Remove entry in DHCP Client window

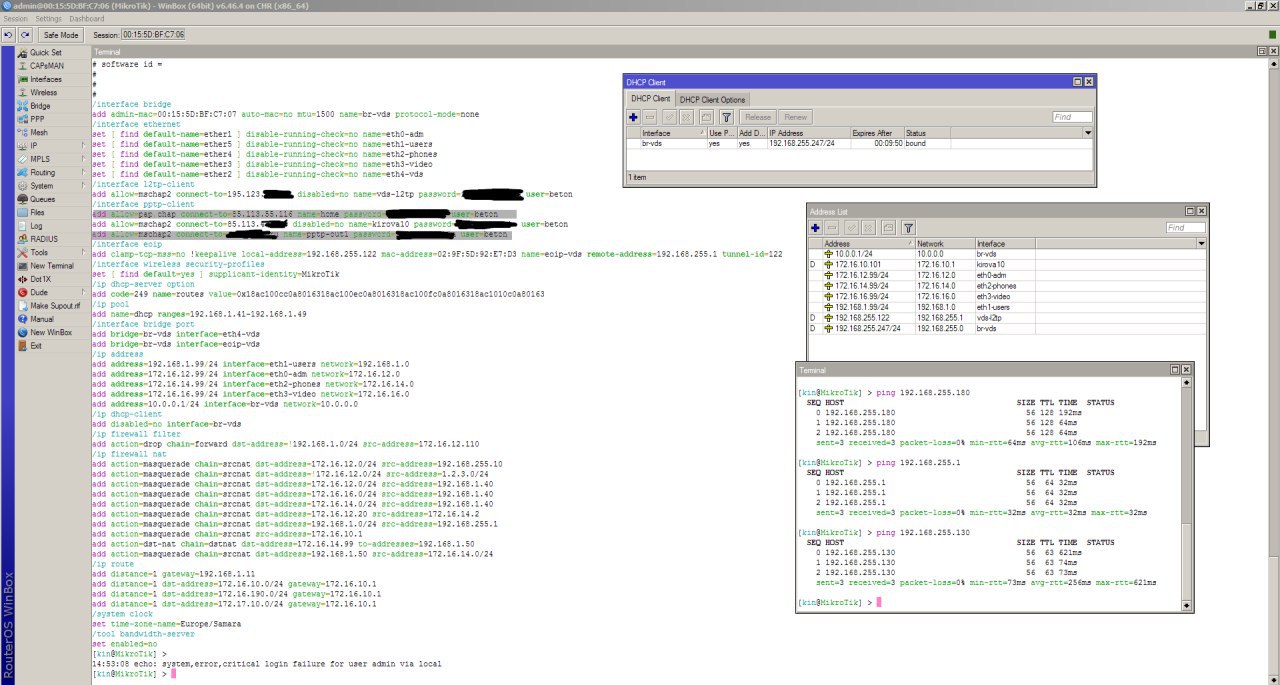tap(650, 117)
